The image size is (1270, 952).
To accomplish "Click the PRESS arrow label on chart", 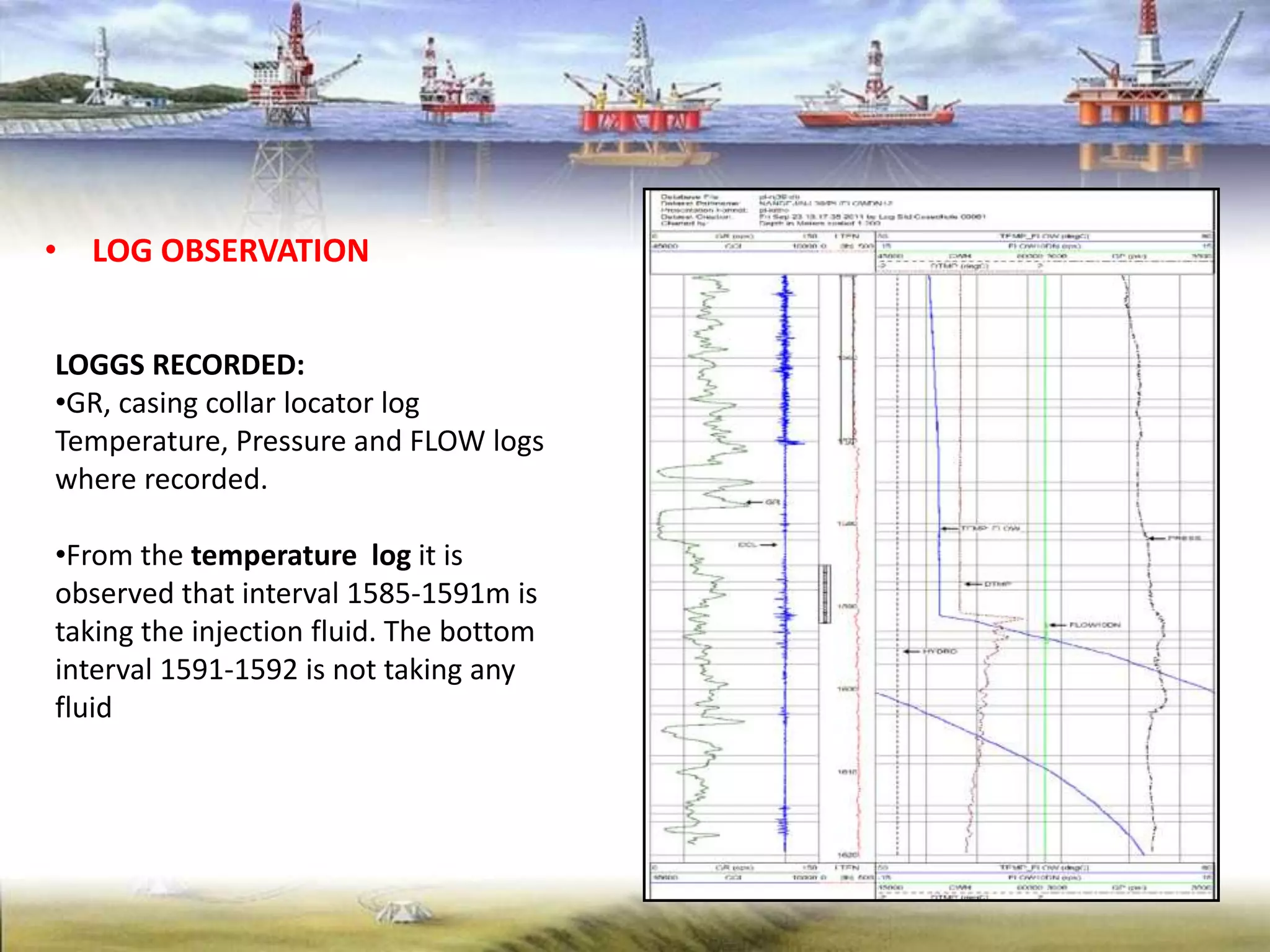I will 1184,538.
